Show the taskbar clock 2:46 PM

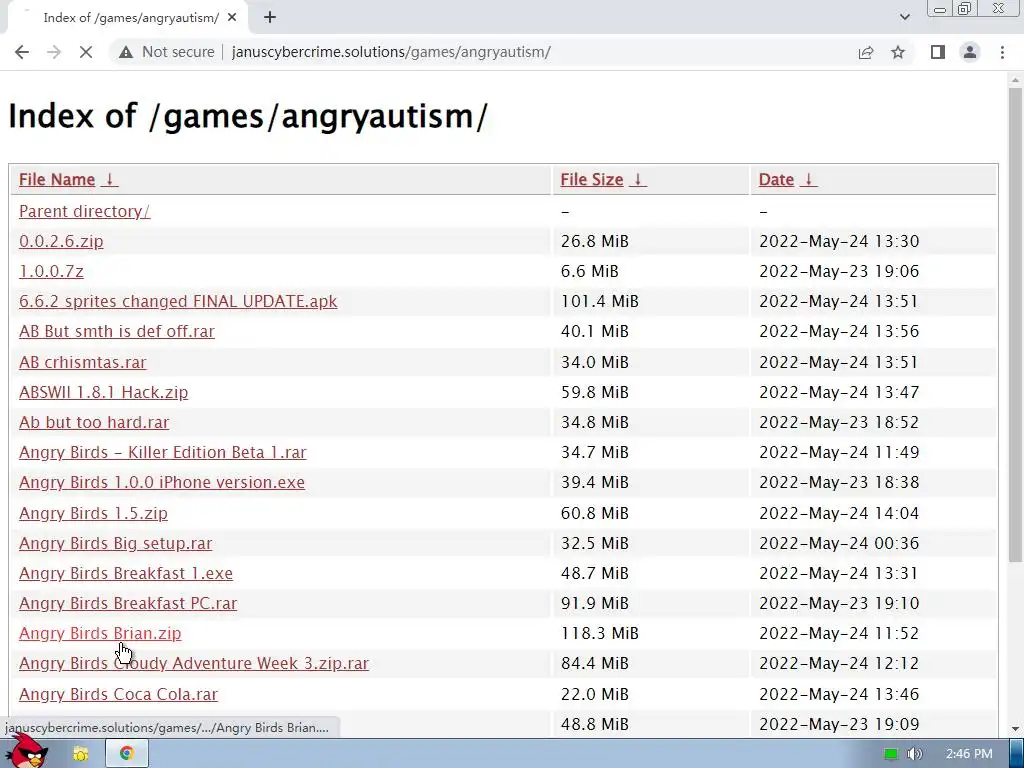click(969, 754)
